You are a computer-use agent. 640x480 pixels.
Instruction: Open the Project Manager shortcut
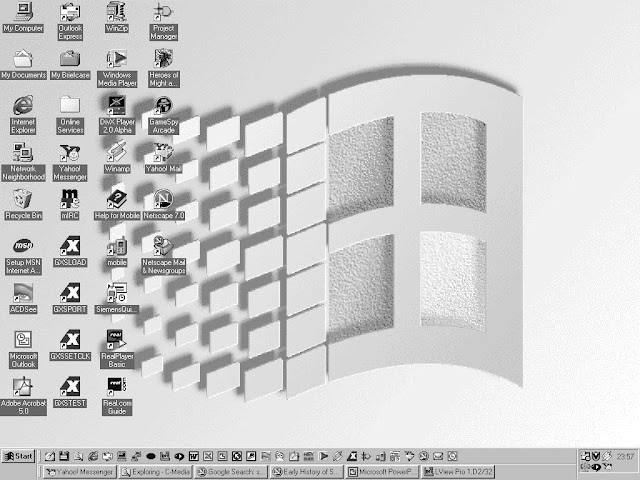point(163,21)
